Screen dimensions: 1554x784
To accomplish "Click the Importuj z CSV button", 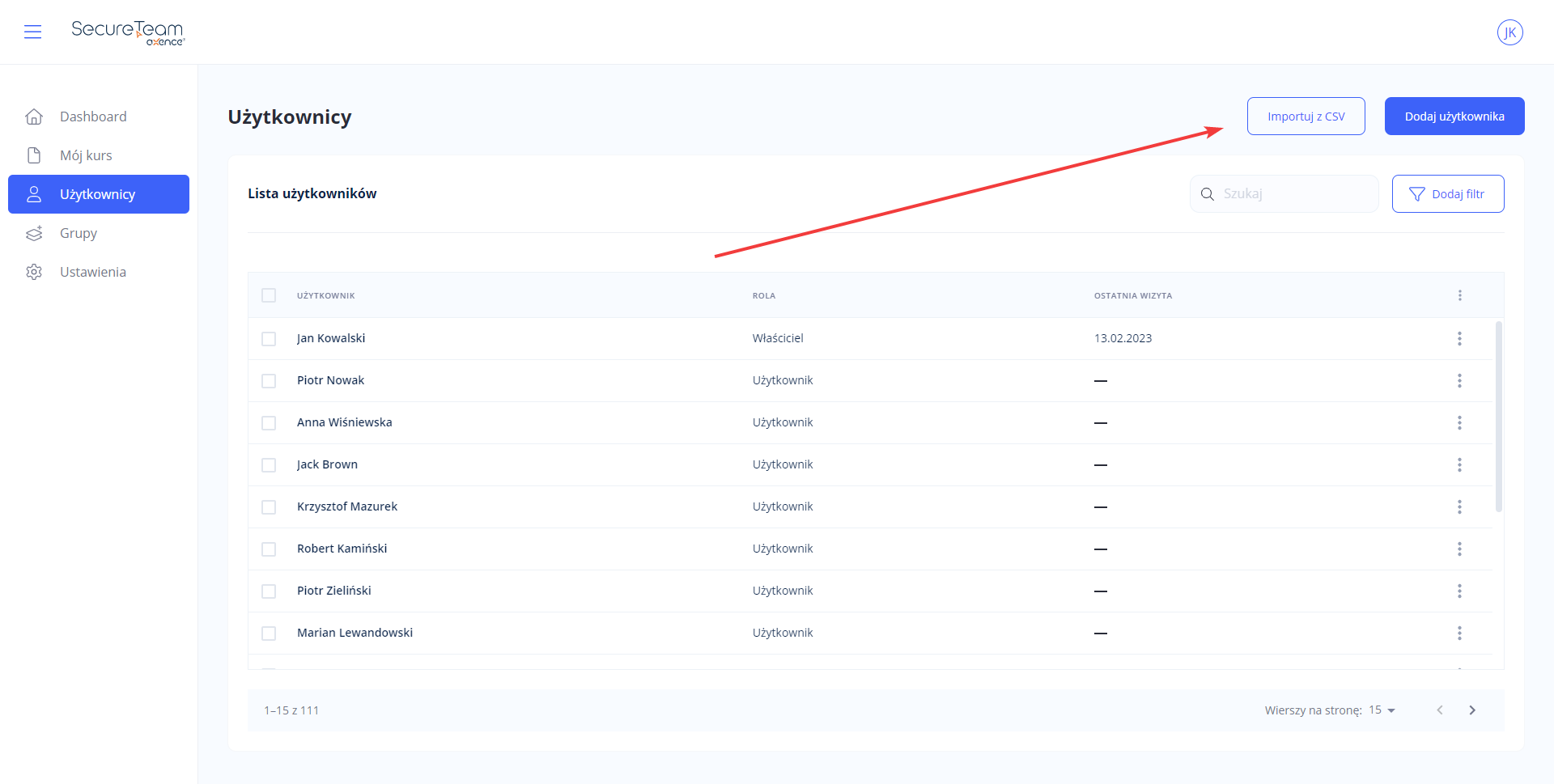I will 1306,117.
